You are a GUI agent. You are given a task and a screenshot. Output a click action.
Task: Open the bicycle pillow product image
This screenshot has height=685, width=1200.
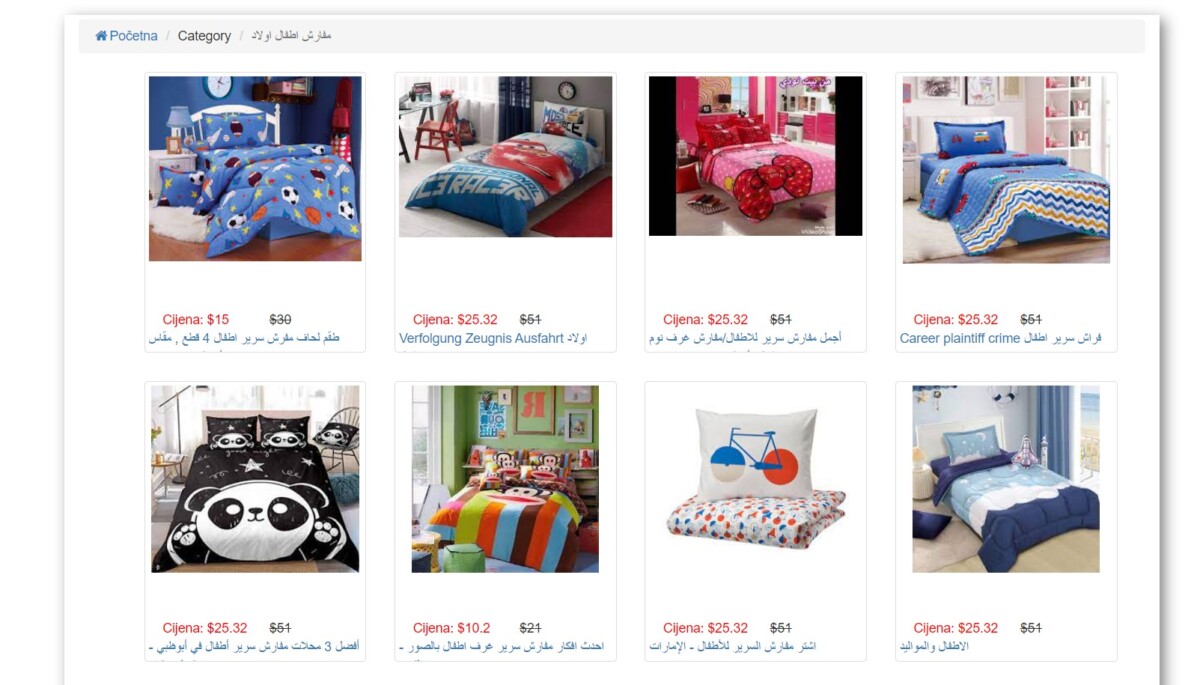(755, 479)
